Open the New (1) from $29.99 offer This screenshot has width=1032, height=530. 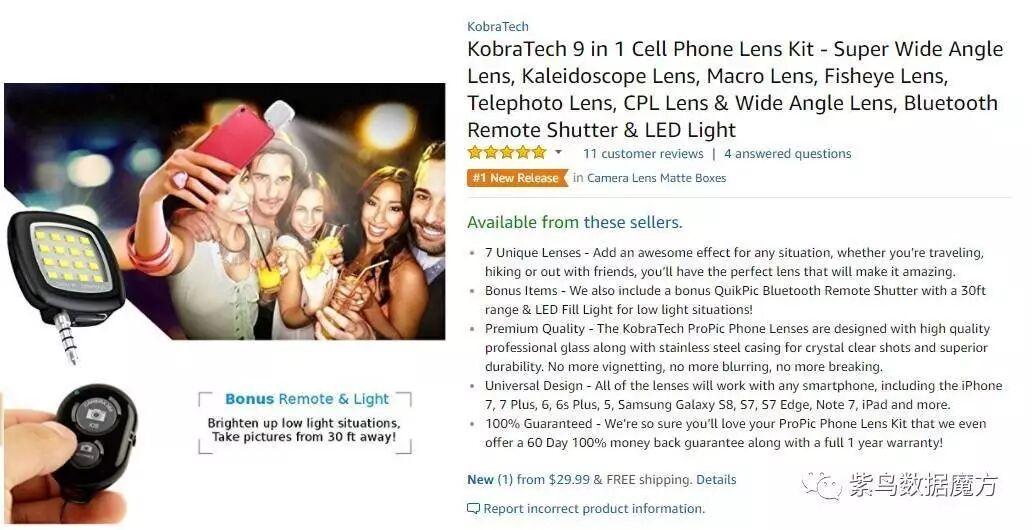528,480
